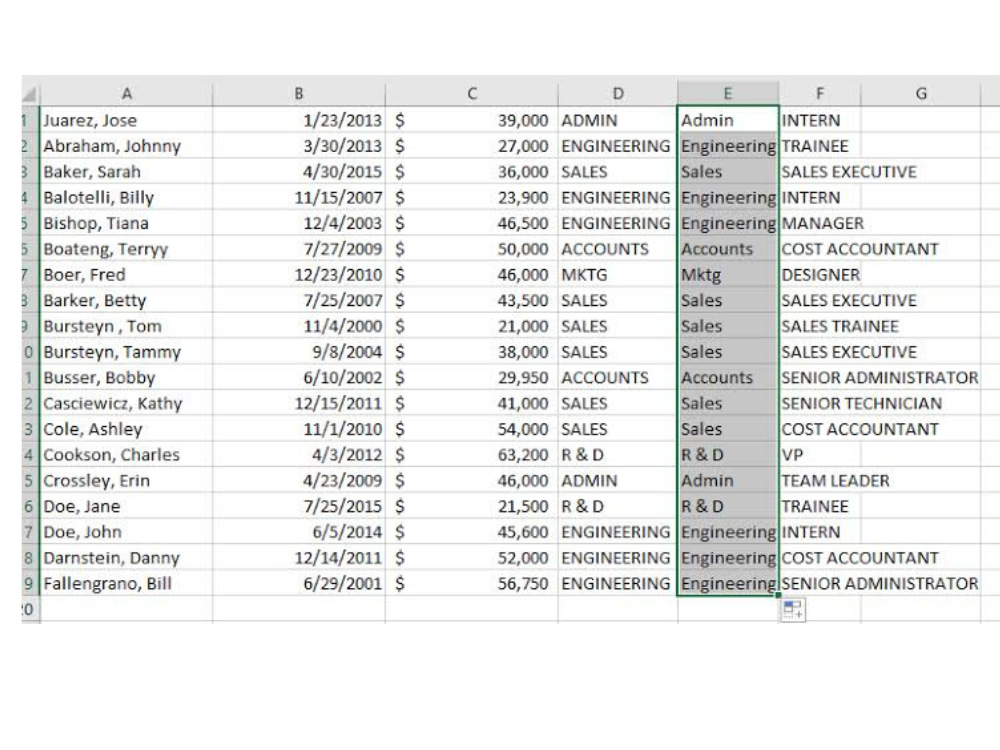Click cell containing Bursteyn, Tammy

(126, 351)
